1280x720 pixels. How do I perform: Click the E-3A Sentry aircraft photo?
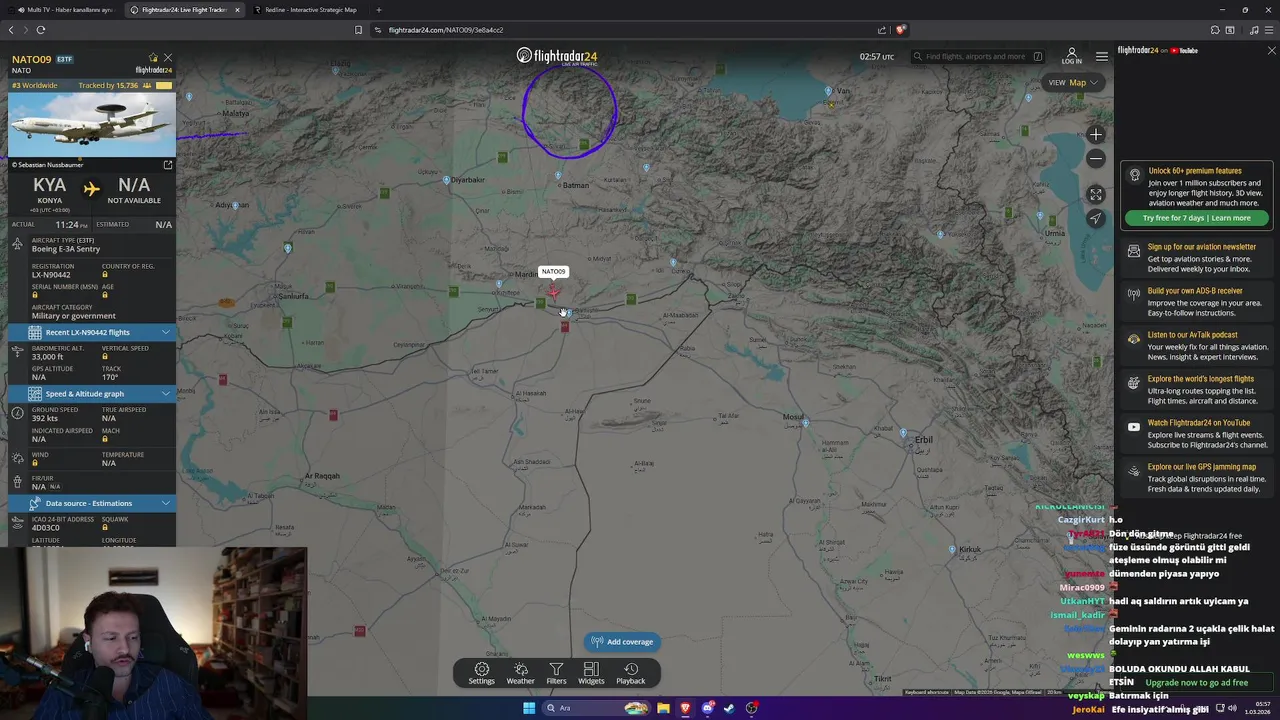pyautogui.click(x=92, y=125)
